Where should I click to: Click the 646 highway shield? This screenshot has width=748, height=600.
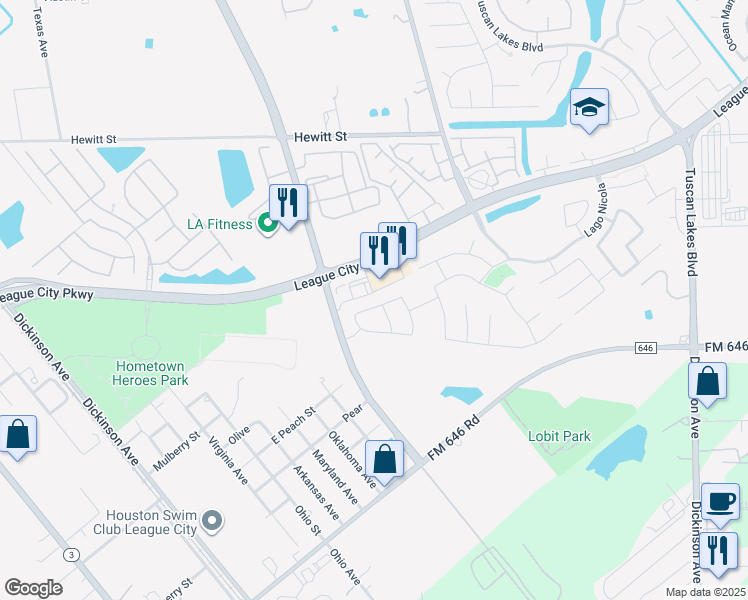(x=645, y=348)
